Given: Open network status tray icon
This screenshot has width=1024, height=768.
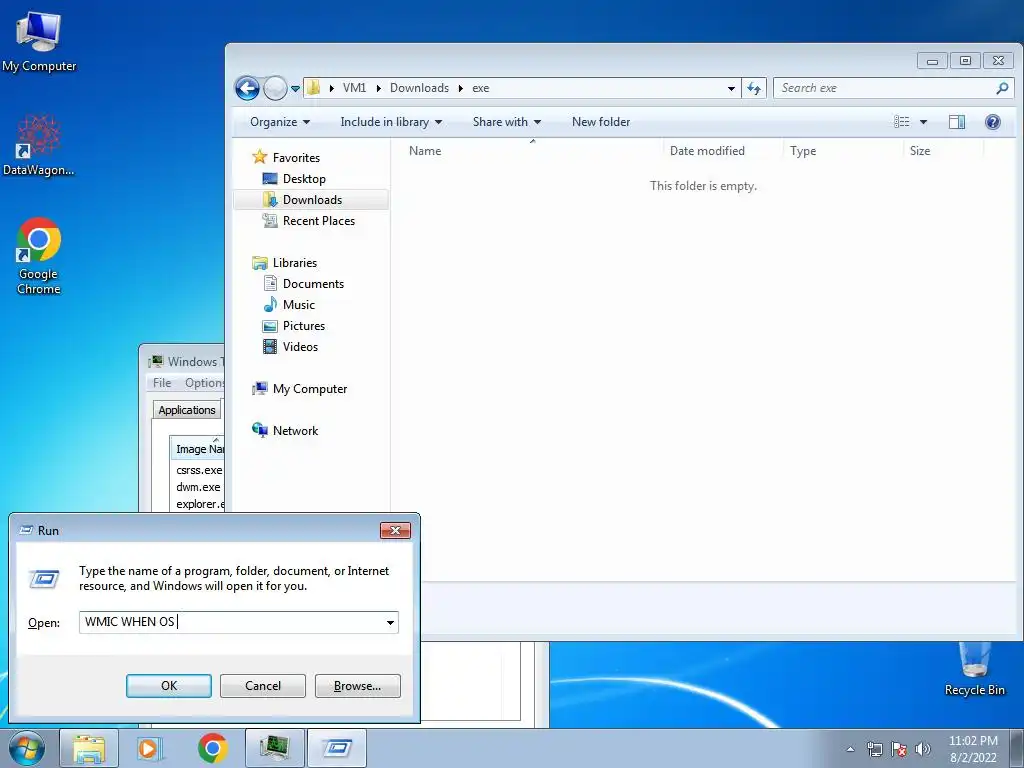Looking at the screenshot, I should 874,749.
